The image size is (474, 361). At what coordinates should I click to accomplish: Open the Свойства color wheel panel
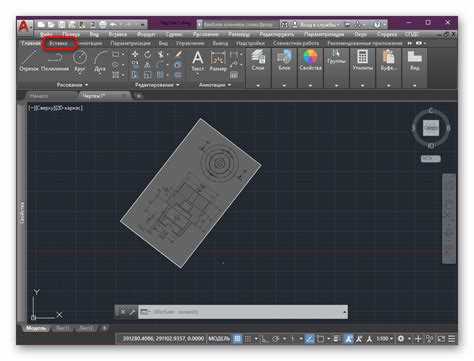tap(310, 60)
